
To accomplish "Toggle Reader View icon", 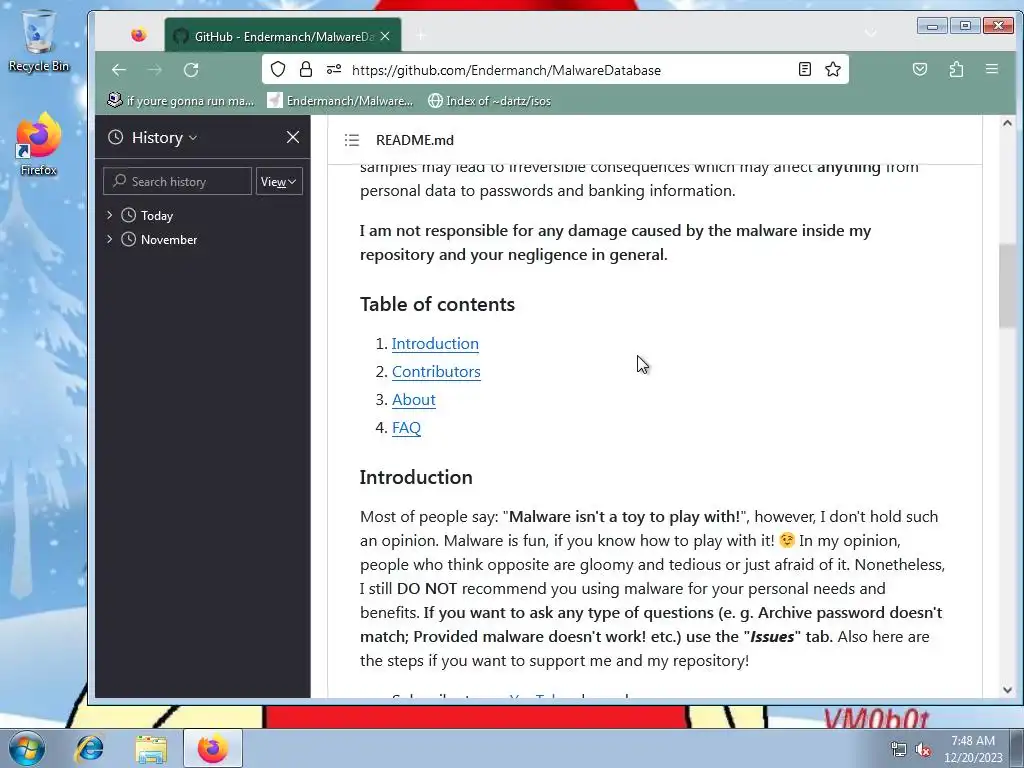I will point(805,69).
